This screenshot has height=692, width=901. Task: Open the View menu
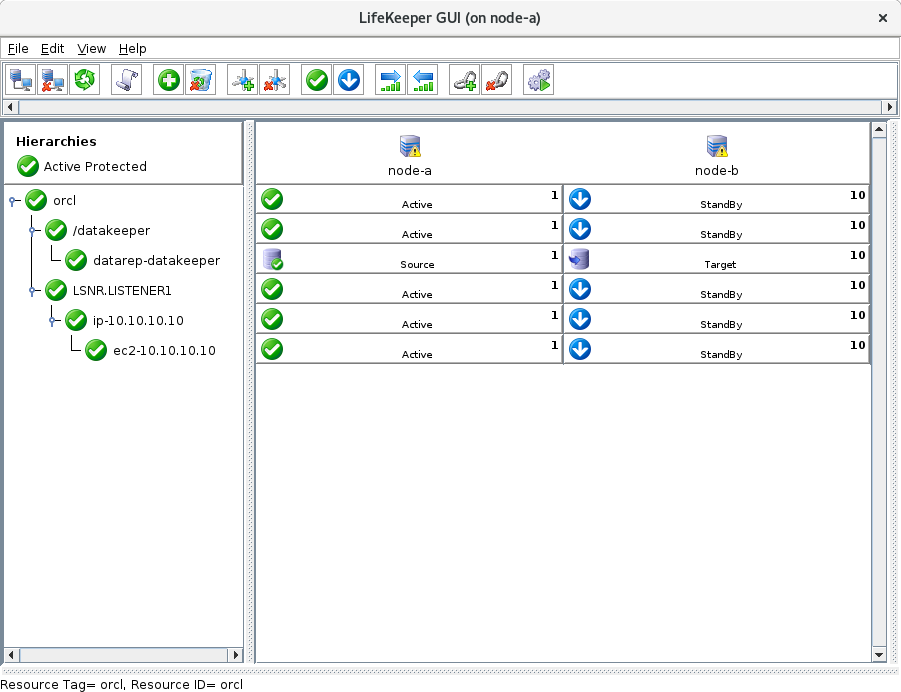pyautogui.click(x=91, y=48)
